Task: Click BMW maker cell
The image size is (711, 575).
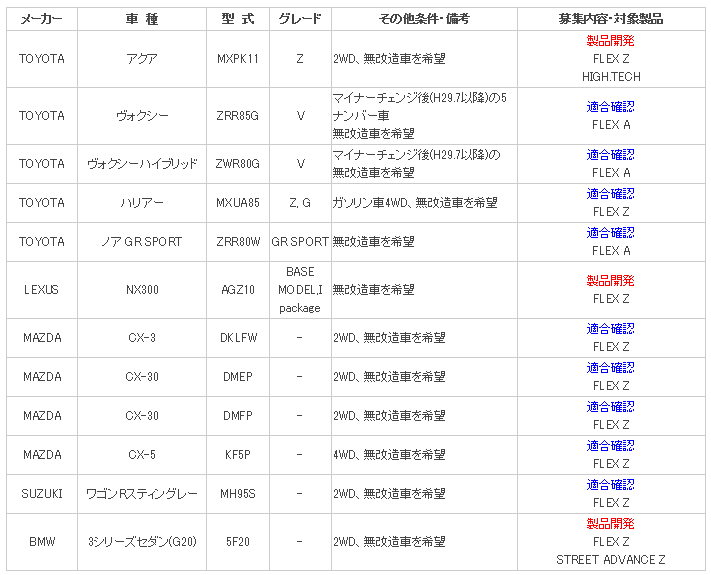Action: click(x=42, y=542)
